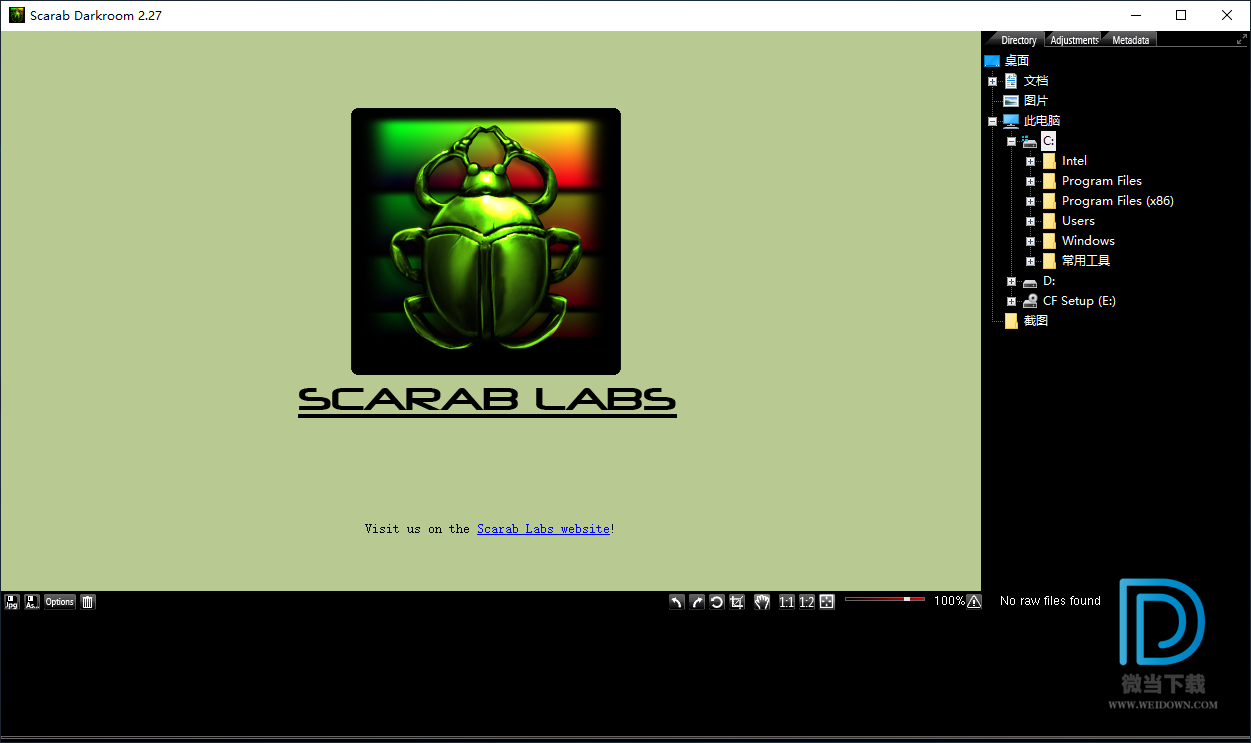Switch to the Directory tab

coord(1018,40)
